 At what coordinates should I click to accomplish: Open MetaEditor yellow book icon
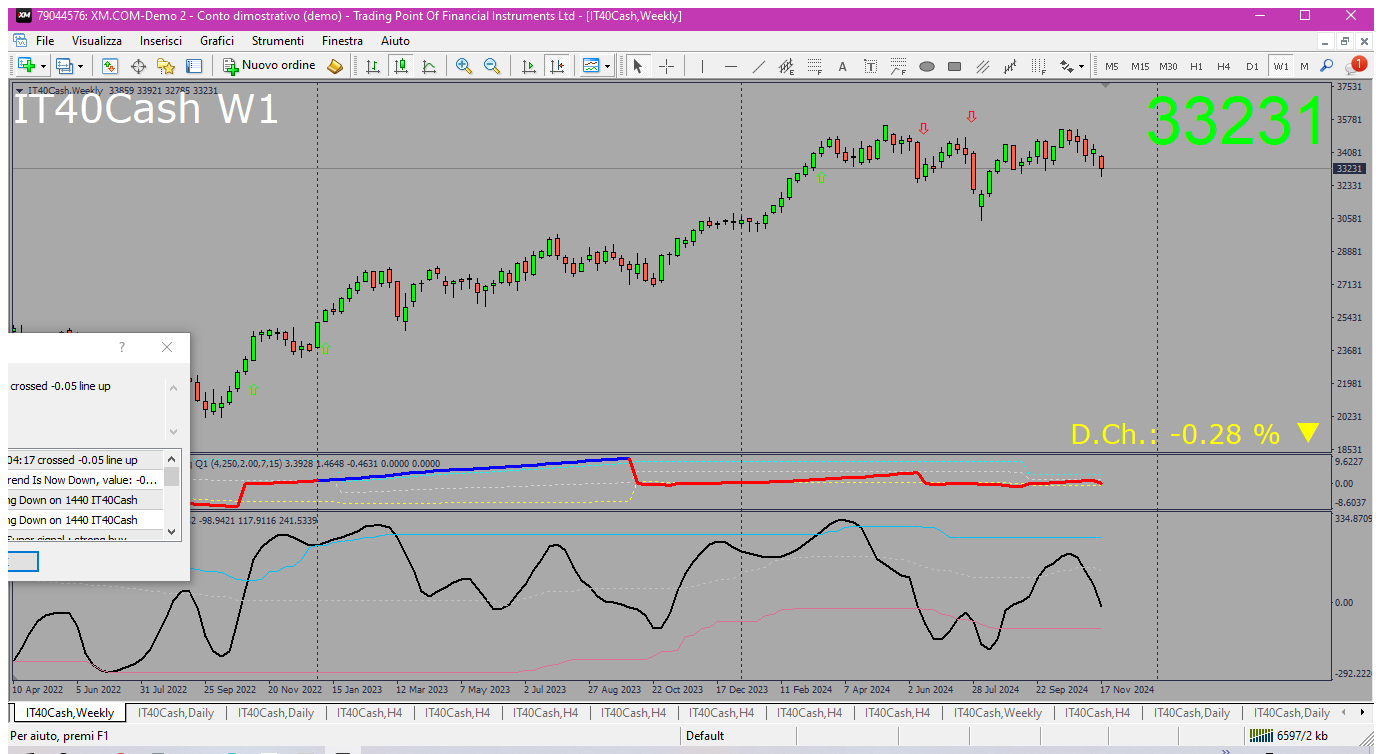[335, 66]
